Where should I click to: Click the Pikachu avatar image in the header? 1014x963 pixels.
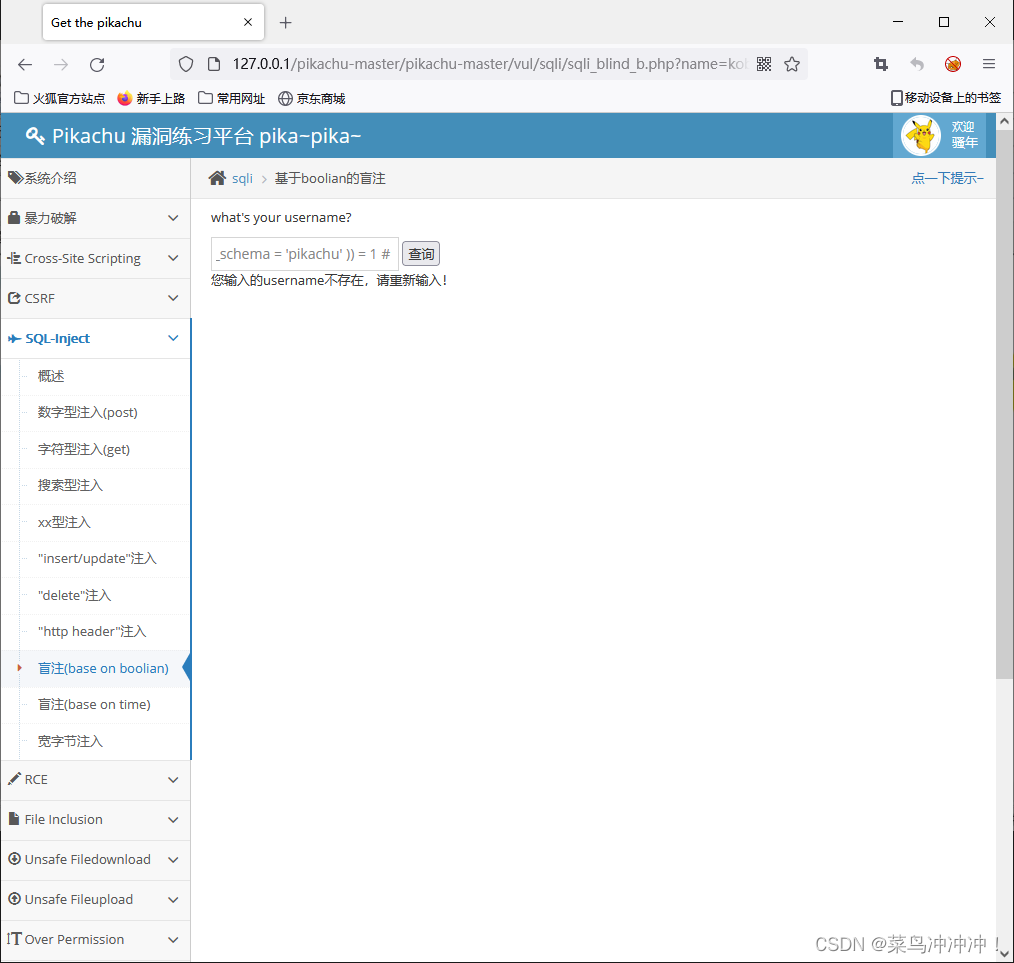[x=921, y=136]
